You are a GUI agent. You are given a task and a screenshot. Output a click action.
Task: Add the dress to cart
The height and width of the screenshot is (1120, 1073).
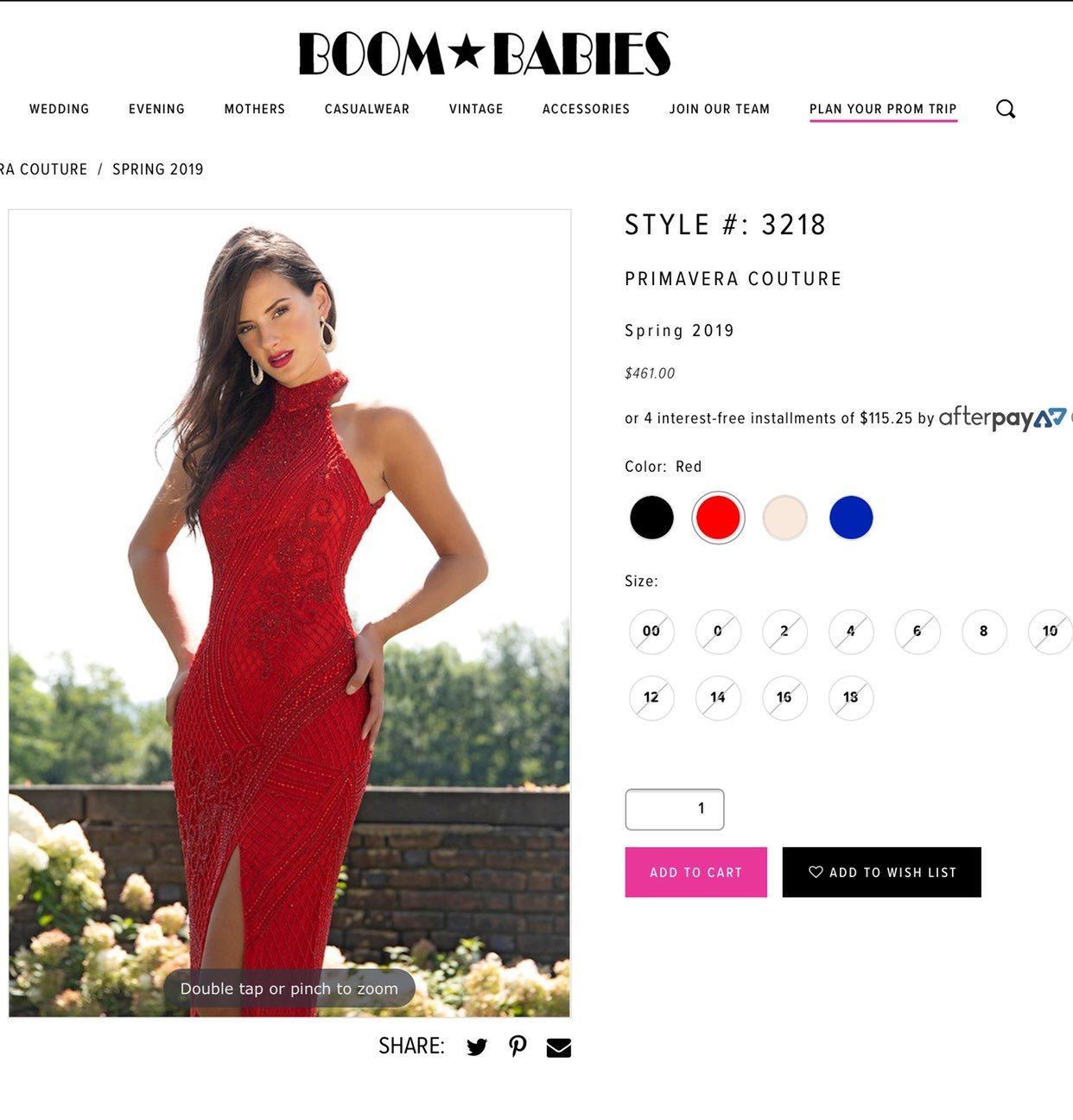[696, 872]
